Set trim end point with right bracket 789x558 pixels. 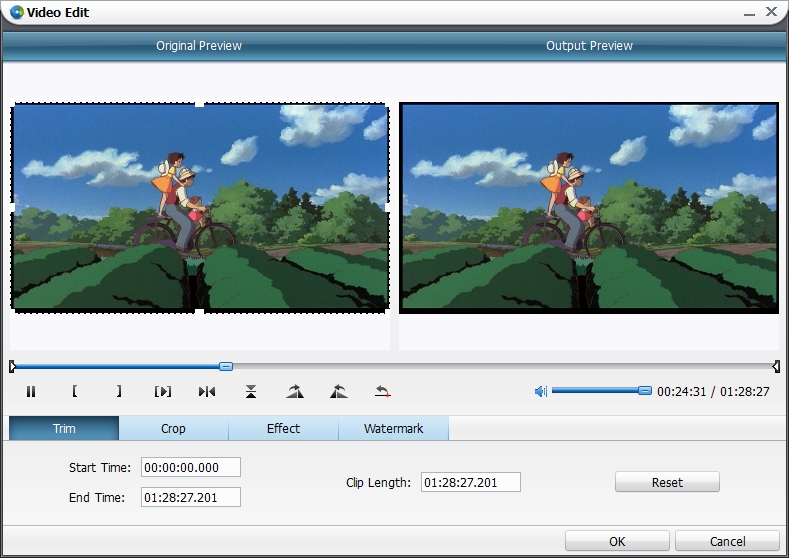point(119,391)
